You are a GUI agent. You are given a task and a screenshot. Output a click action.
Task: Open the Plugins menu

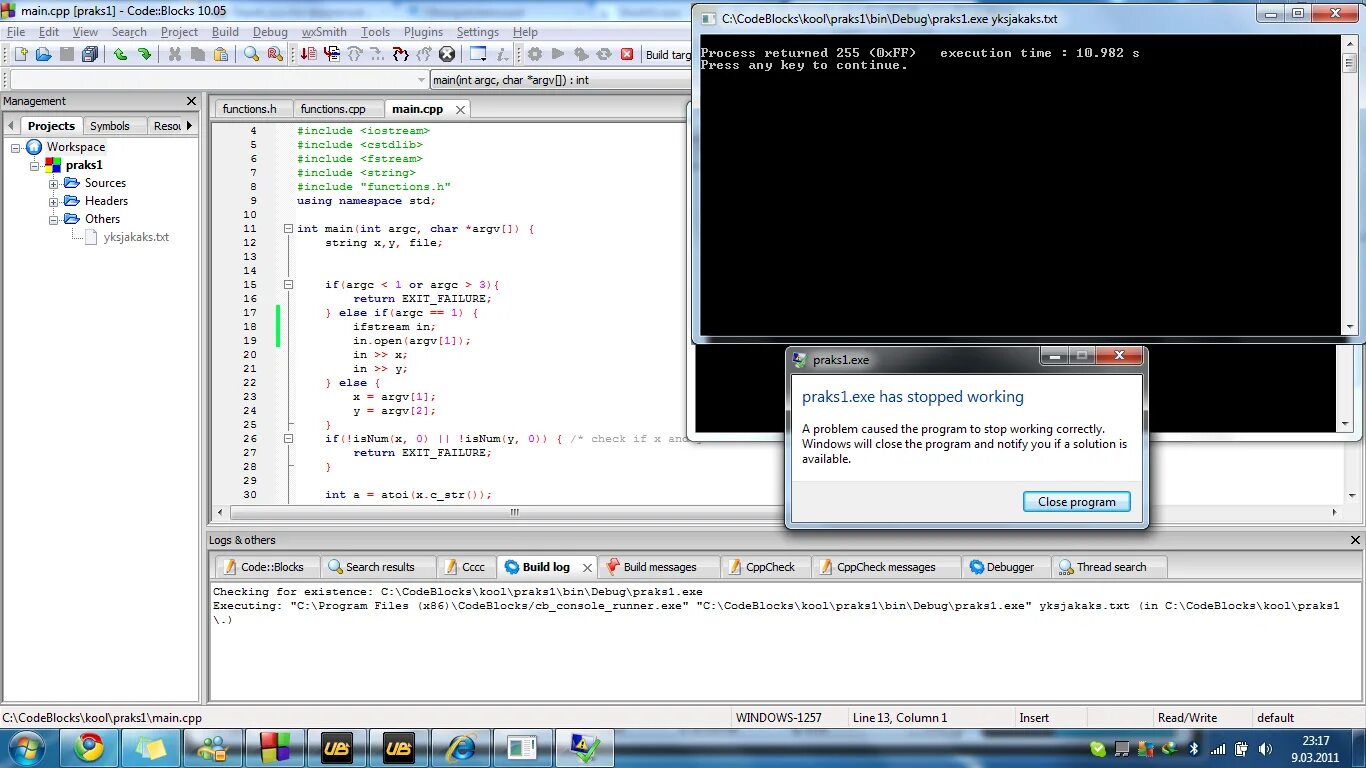tap(424, 32)
